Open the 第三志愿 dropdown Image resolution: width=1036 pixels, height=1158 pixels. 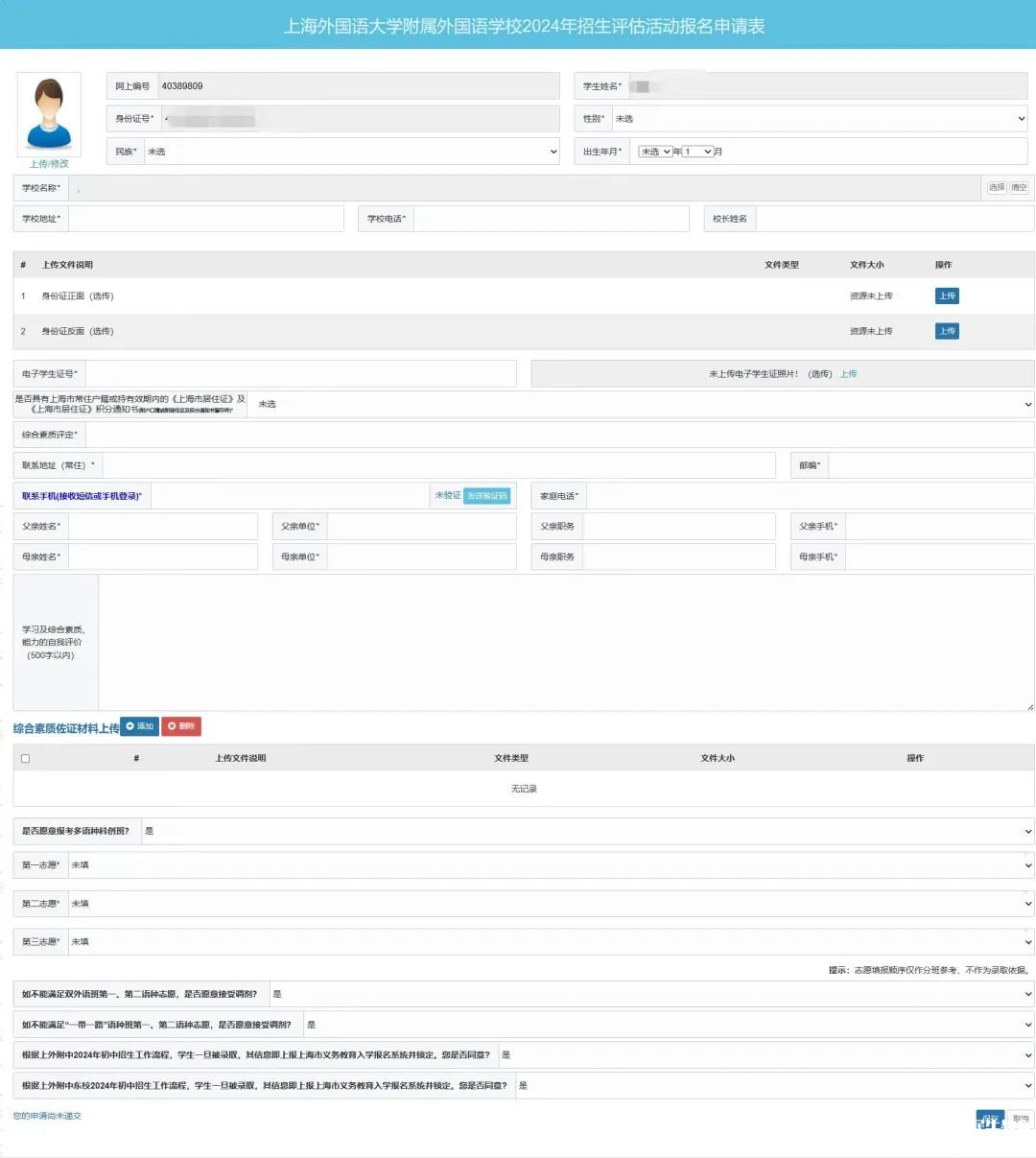click(552, 942)
